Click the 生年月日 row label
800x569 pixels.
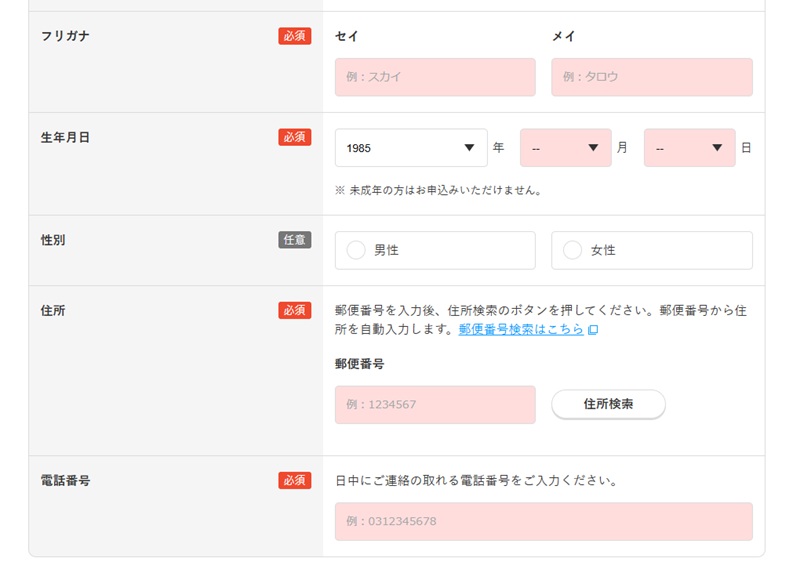[x=65, y=137]
